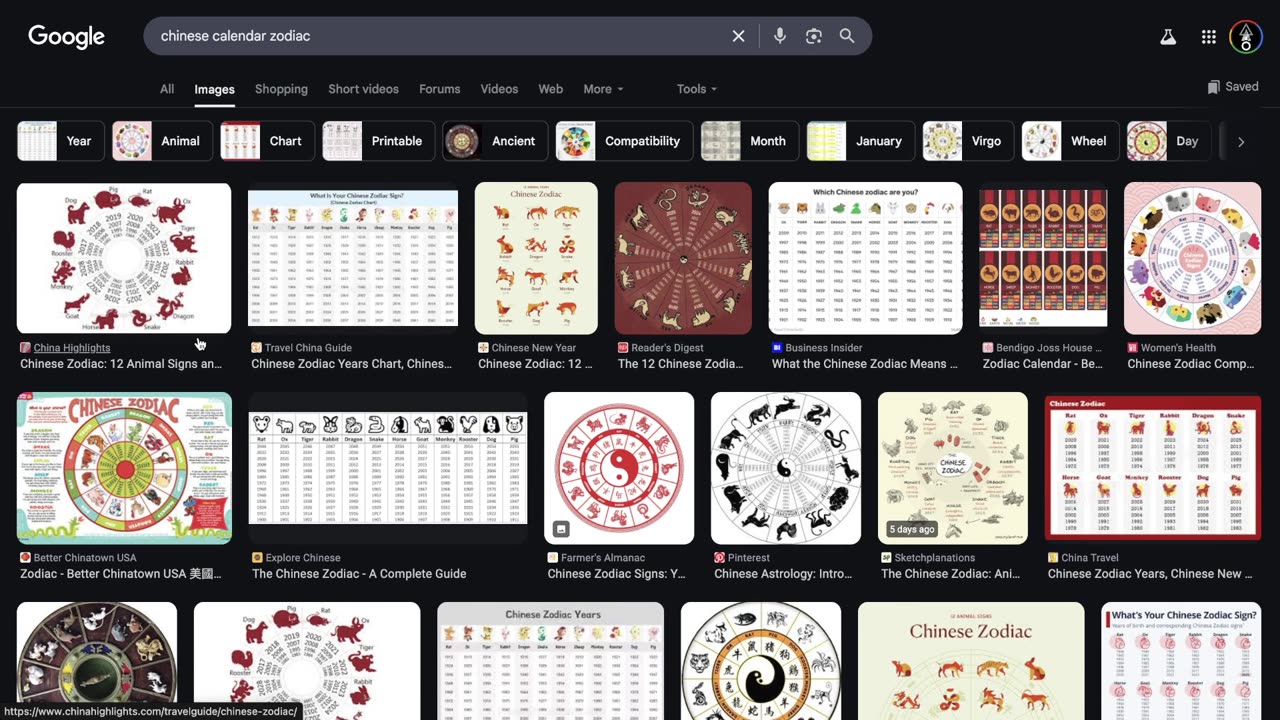
Task: Open Women's Health pink zodiac wheel image
Action: [1193, 258]
